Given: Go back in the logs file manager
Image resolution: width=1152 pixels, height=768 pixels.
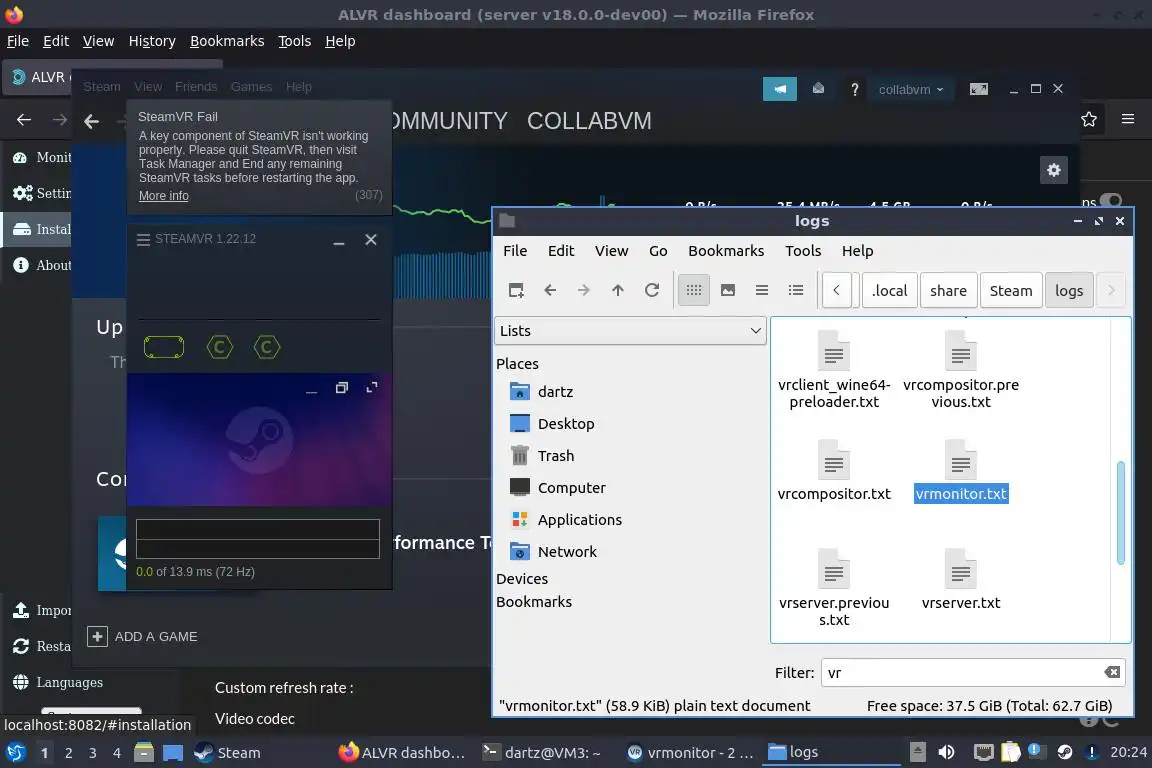Looking at the screenshot, I should pyautogui.click(x=550, y=290).
